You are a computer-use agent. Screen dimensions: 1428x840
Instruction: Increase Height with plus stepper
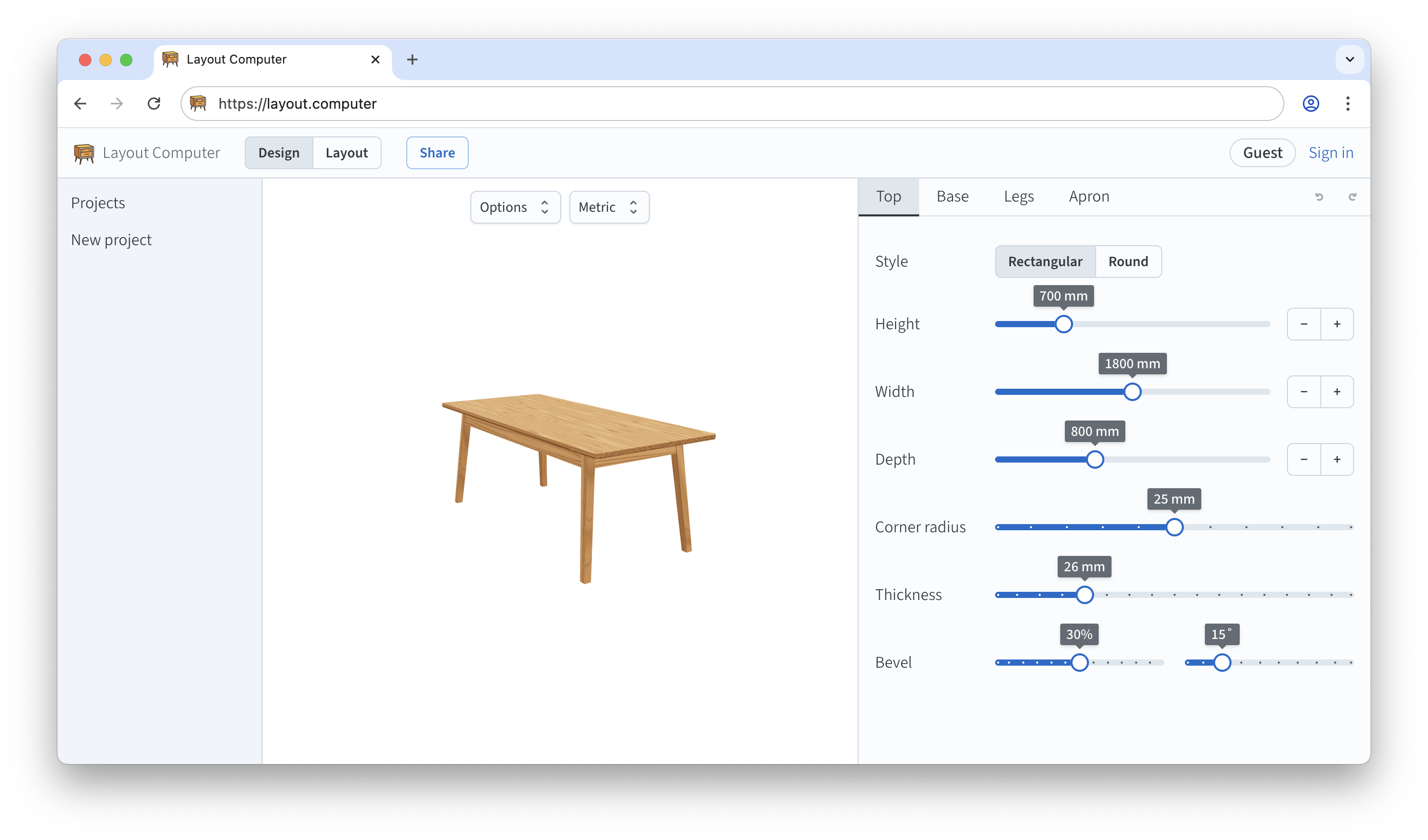click(1337, 324)
